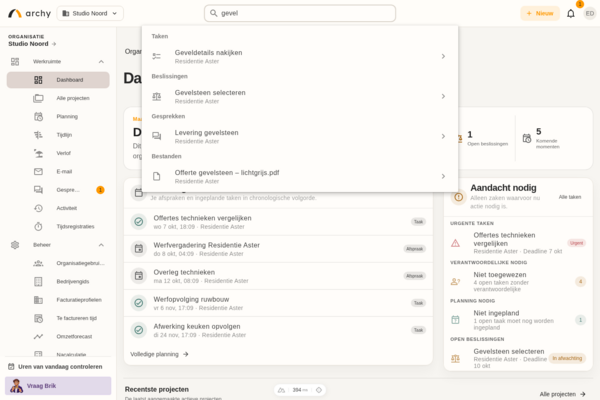
Task: Click the Werkruimte grid icon
Action: [x=15, y=62]
